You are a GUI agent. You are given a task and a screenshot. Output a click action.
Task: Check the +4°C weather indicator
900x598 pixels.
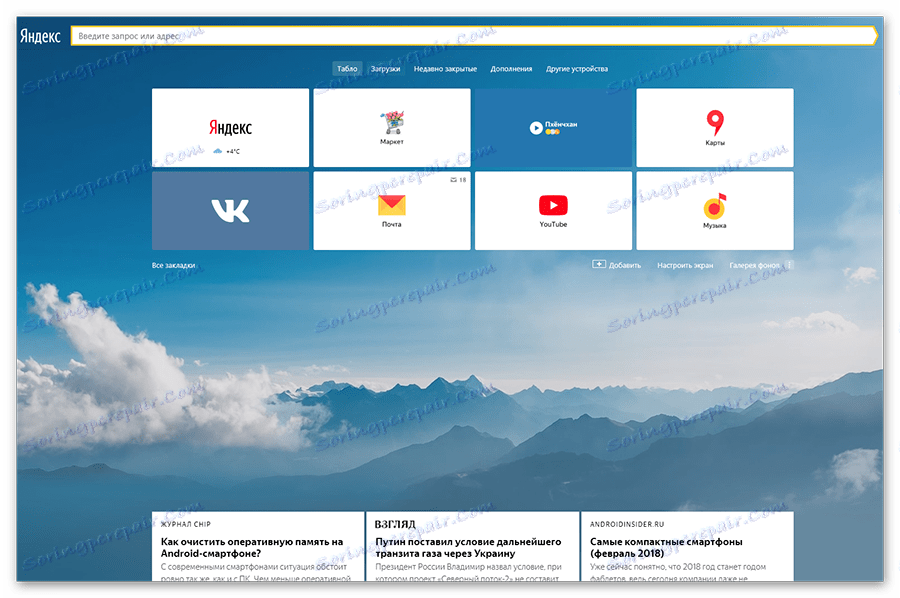point(227,152)
